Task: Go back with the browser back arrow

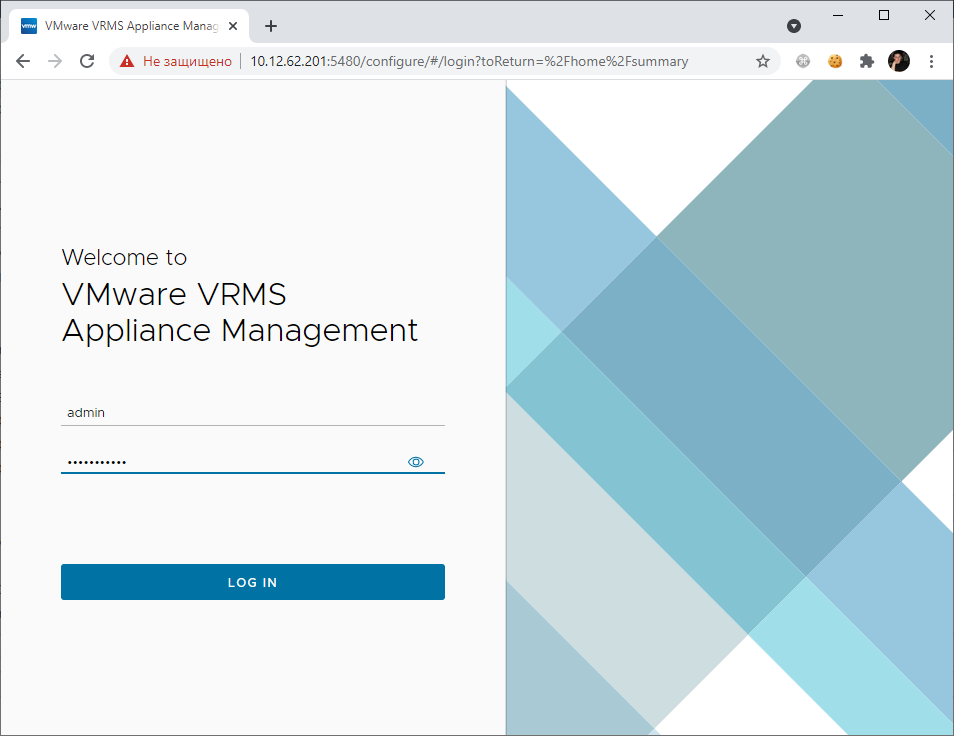Action: tap(23, 61)
